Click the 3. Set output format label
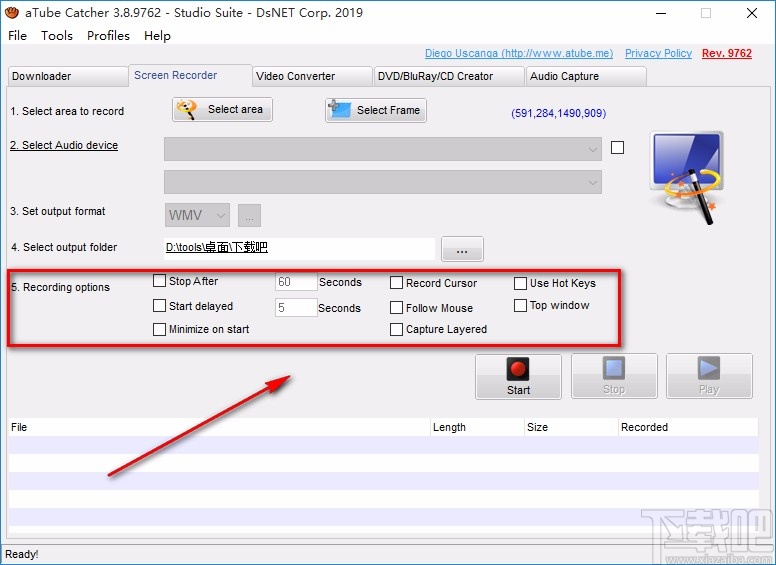 coord(58,211)
